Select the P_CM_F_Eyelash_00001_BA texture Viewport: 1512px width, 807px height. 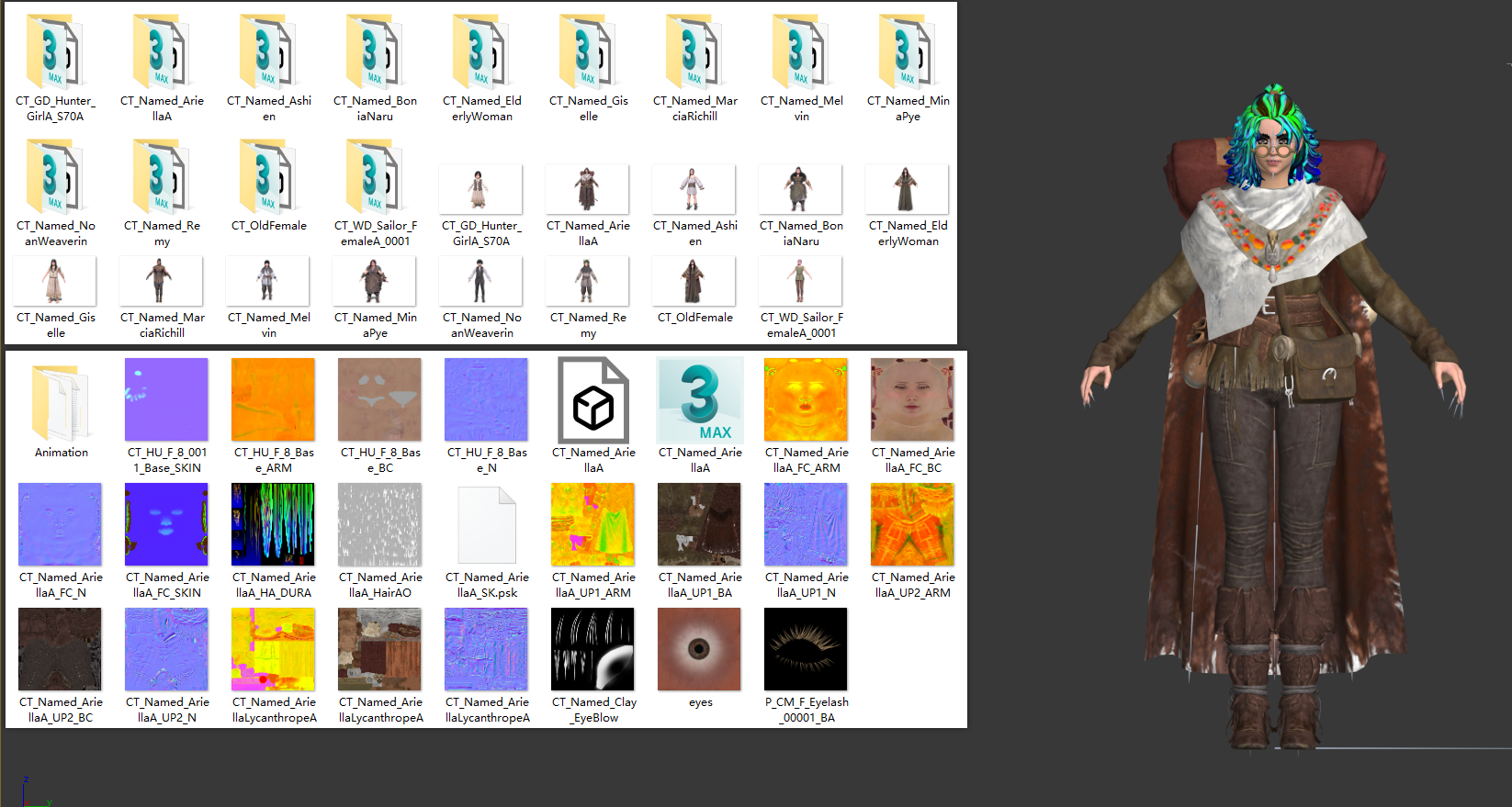coord(806,649)
